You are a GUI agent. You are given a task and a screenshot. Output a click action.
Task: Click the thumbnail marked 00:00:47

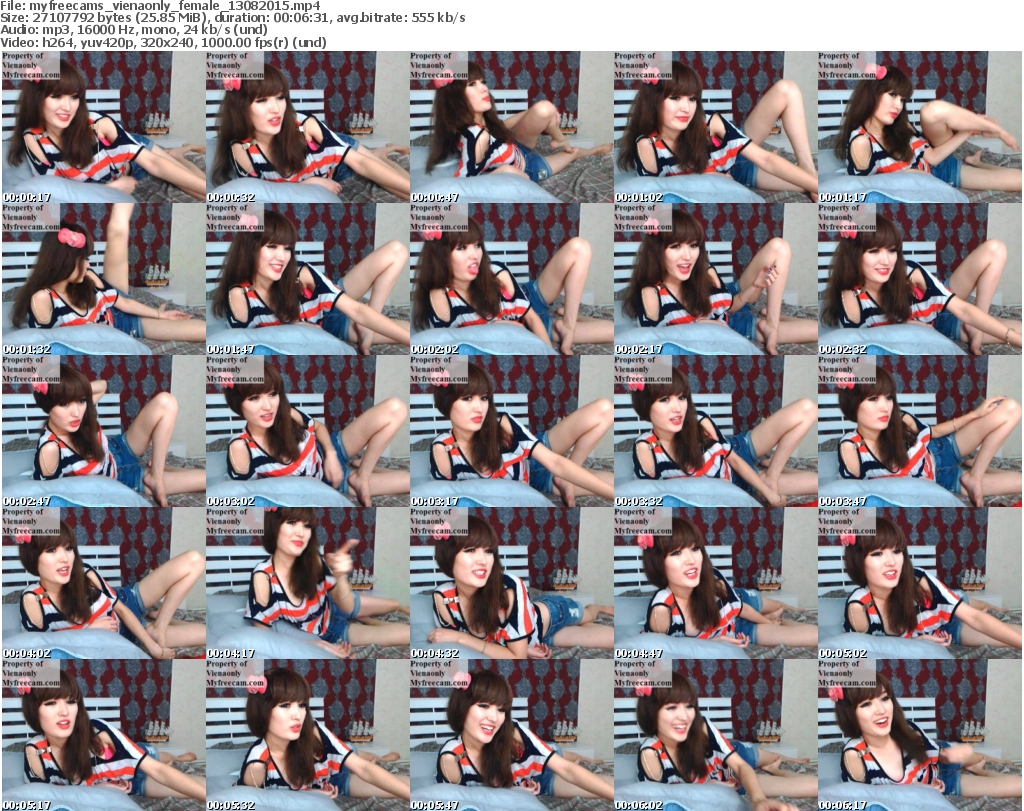tap(511, 127)
